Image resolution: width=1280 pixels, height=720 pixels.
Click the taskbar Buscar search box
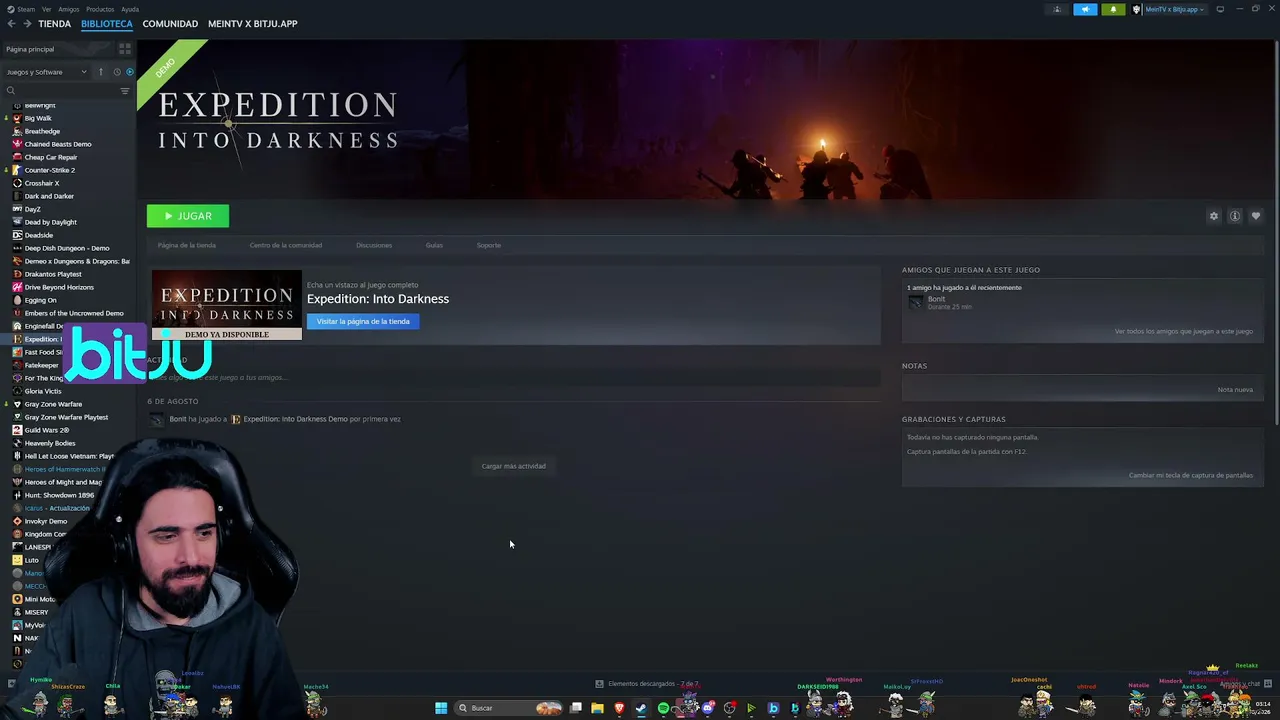pyautogui.click(x=508, y=708)
